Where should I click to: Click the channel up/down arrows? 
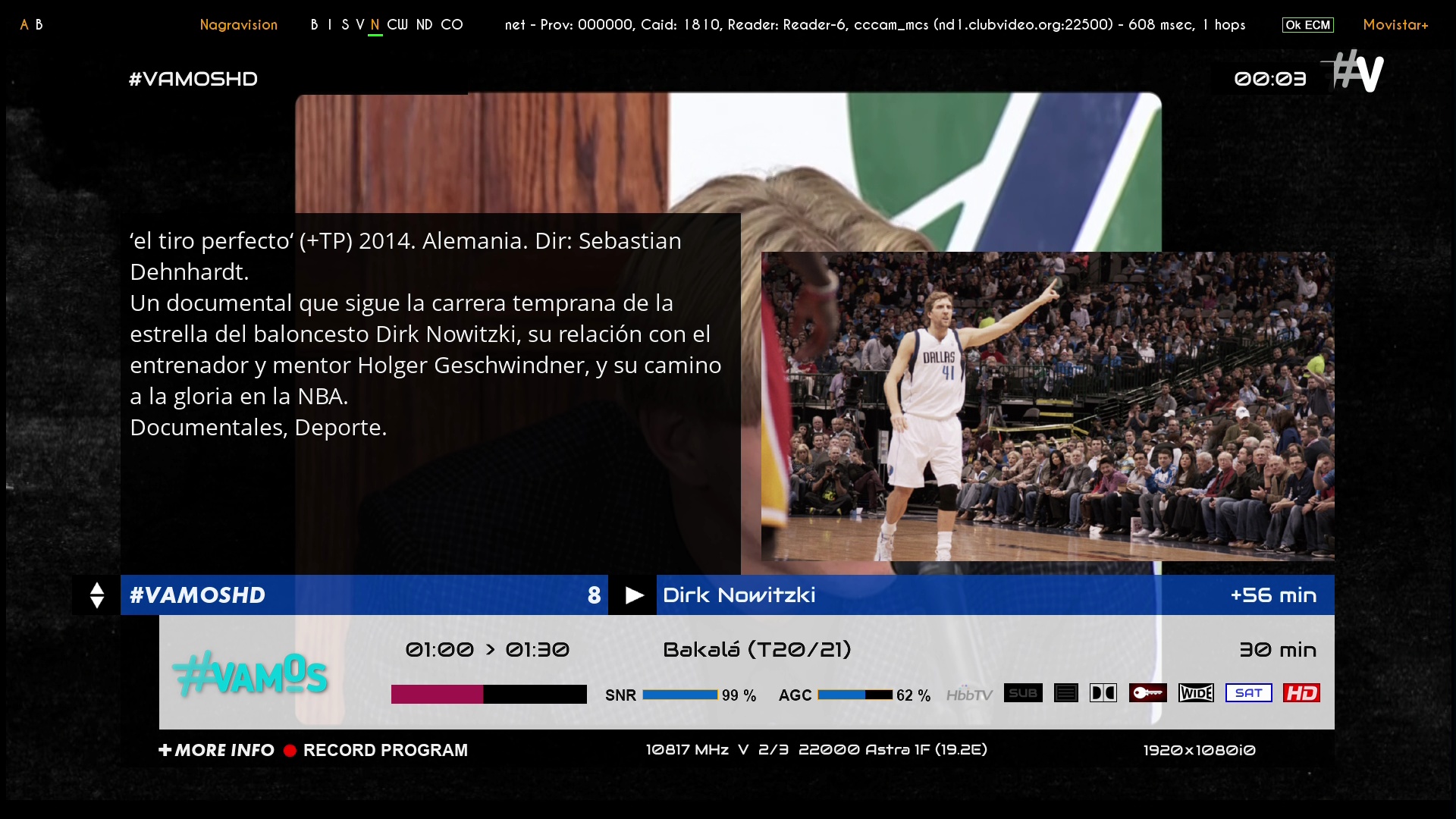coord(96,595)
